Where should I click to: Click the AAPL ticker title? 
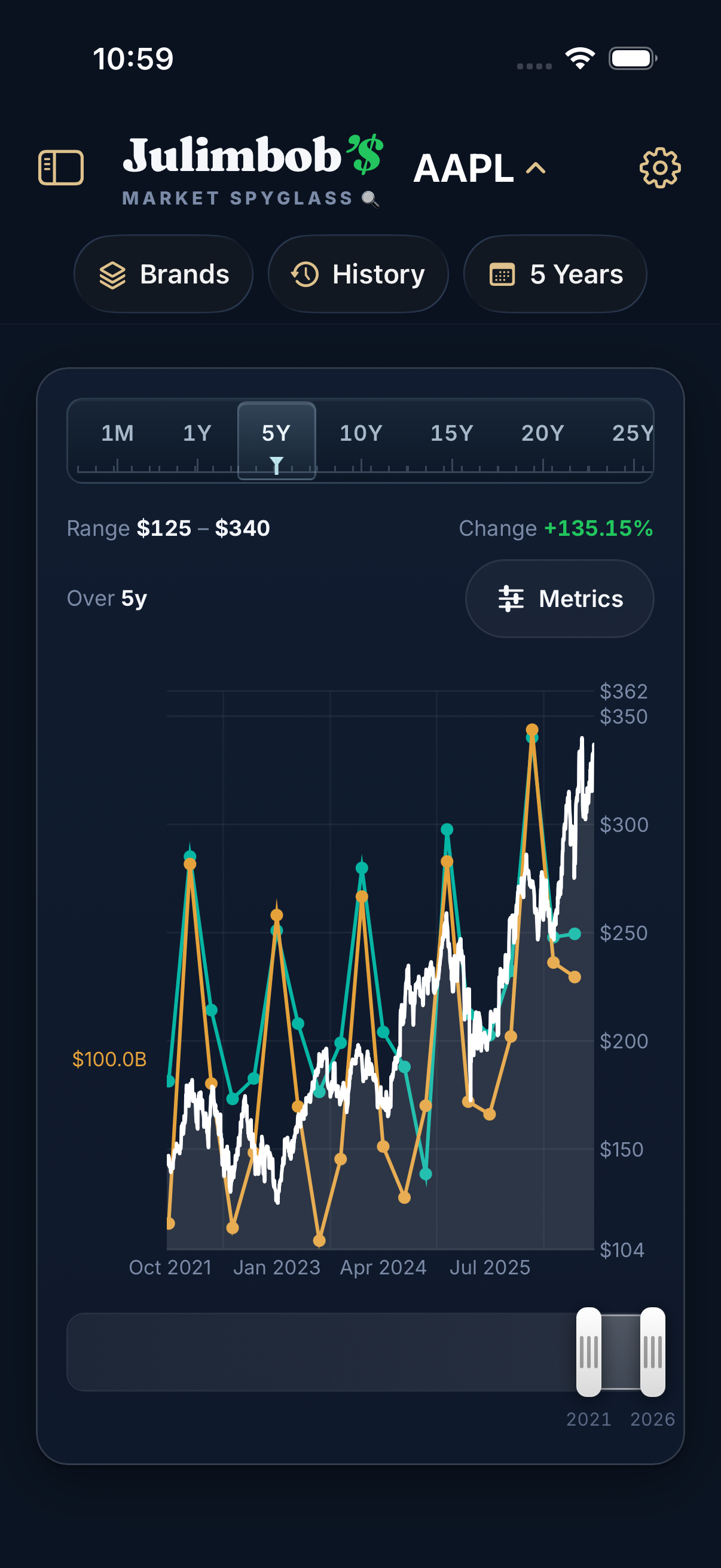[464, 168]
